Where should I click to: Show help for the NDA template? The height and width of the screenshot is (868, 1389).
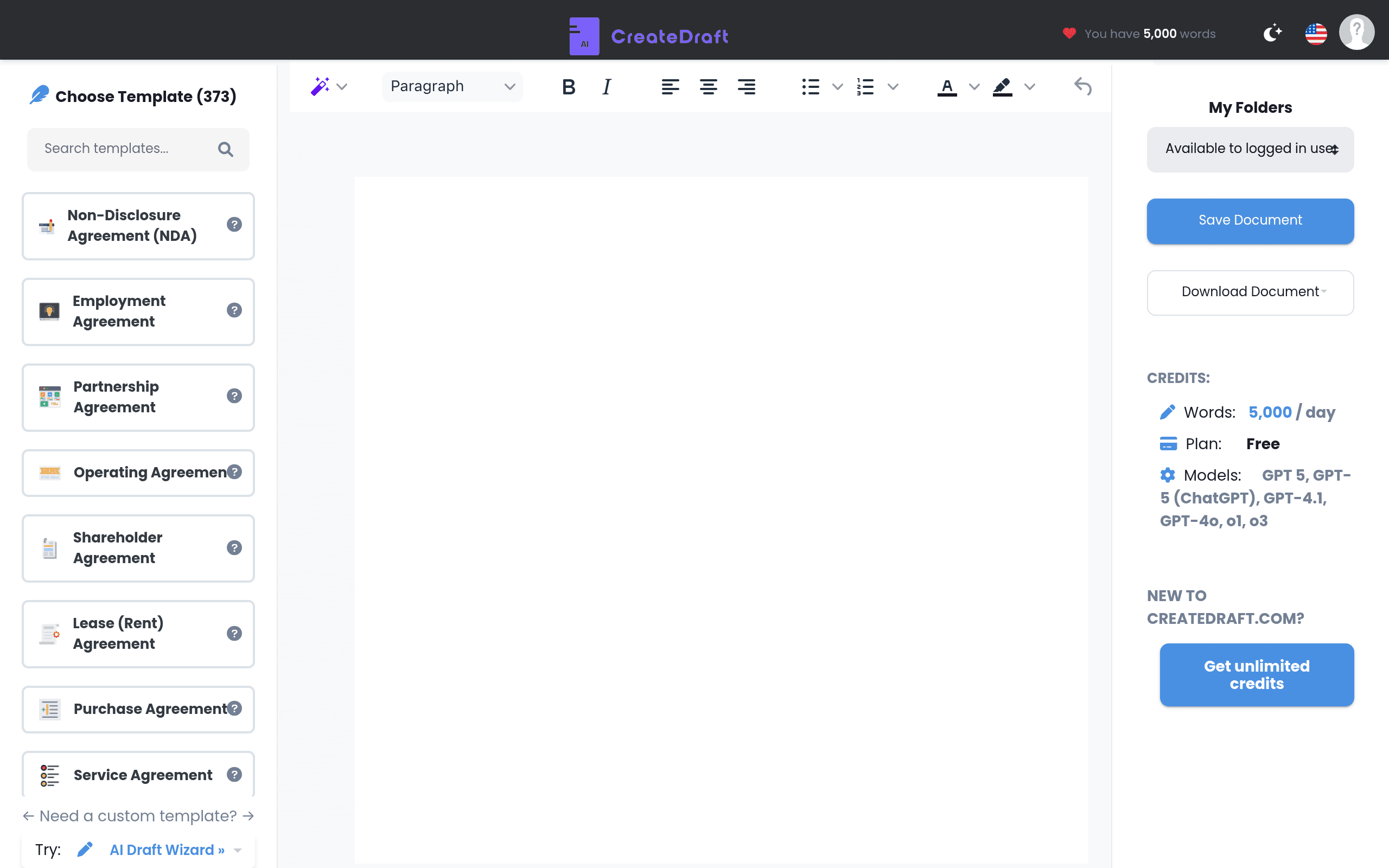click(234, 225)
